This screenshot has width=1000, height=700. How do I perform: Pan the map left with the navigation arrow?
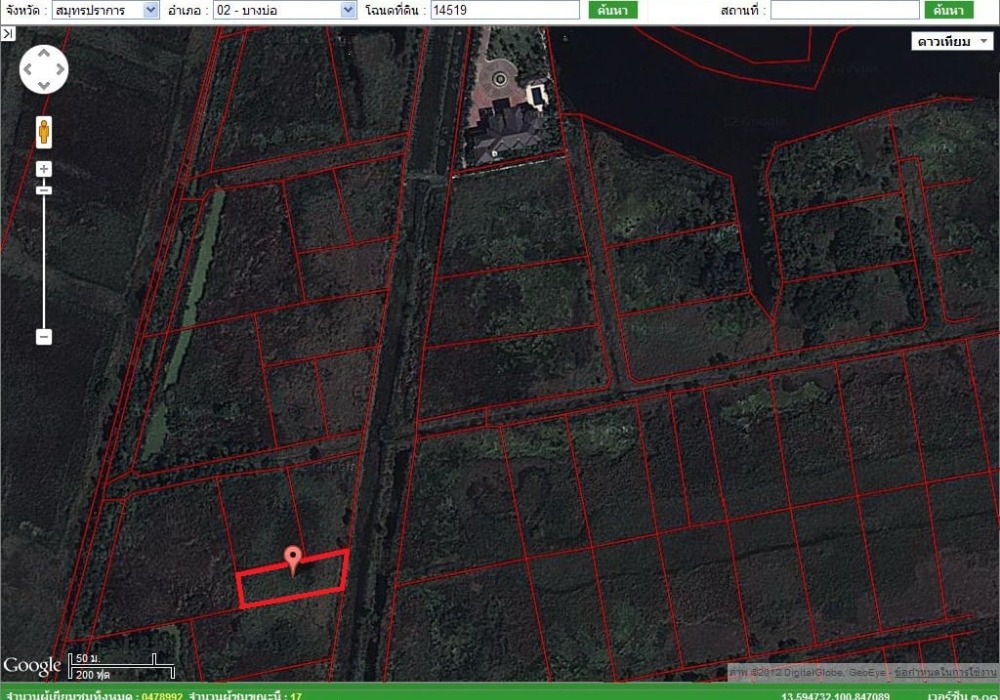pos(27,69)
